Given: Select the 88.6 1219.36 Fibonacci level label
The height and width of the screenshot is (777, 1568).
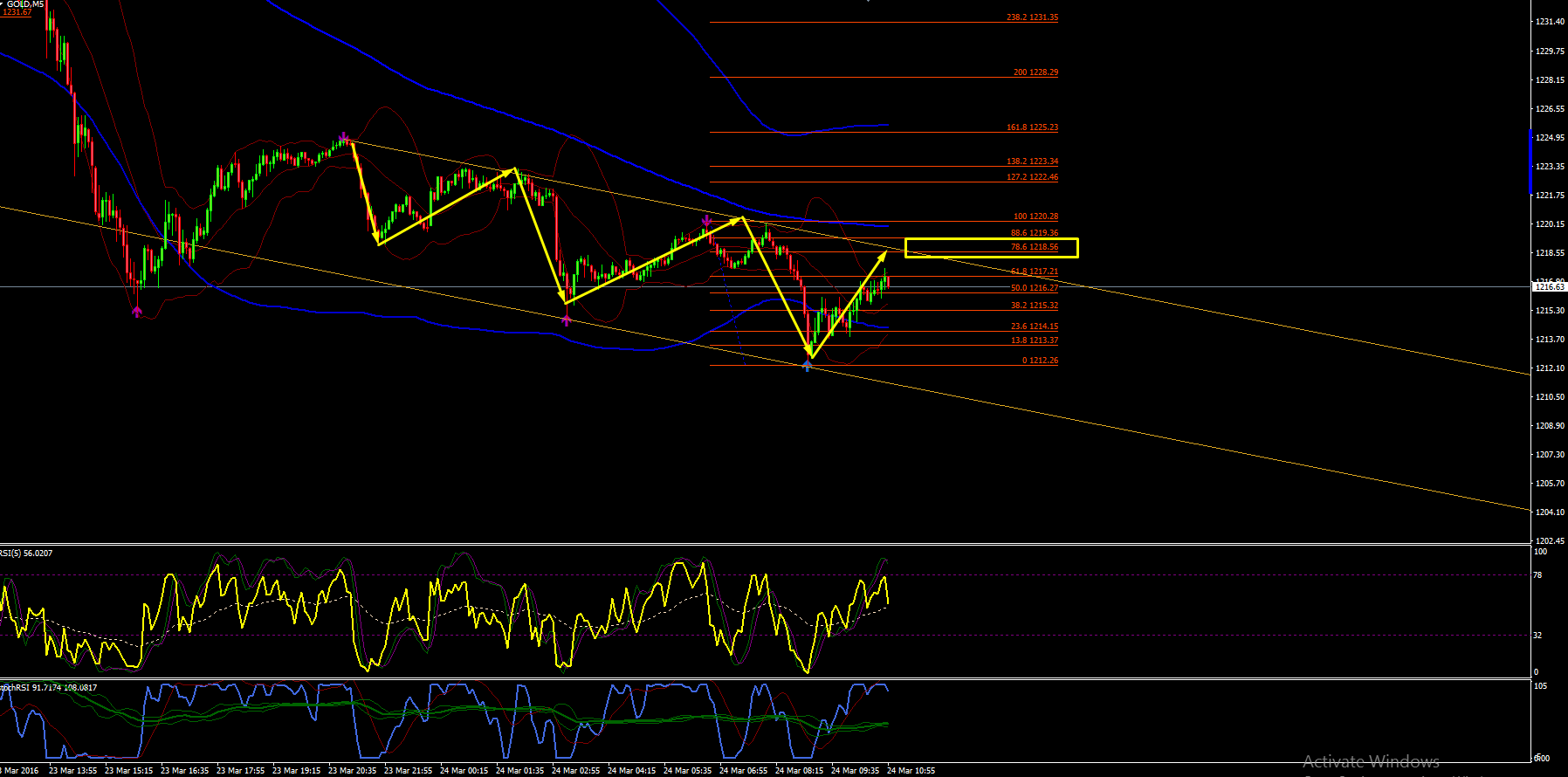Looking at the screenshot, I should [1035, 233].
